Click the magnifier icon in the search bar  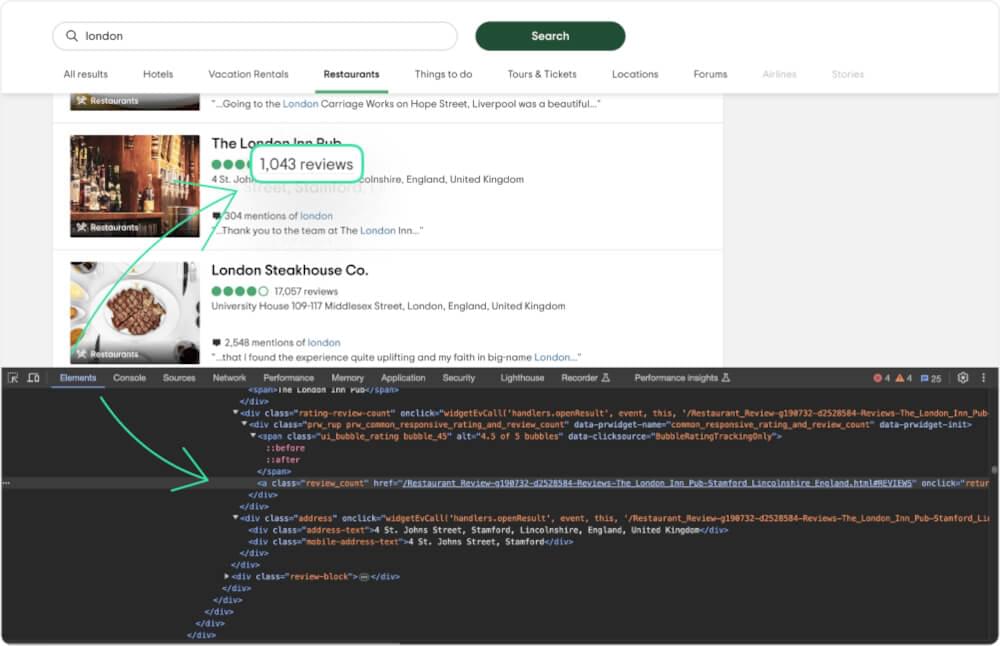(x=72, y=35)
